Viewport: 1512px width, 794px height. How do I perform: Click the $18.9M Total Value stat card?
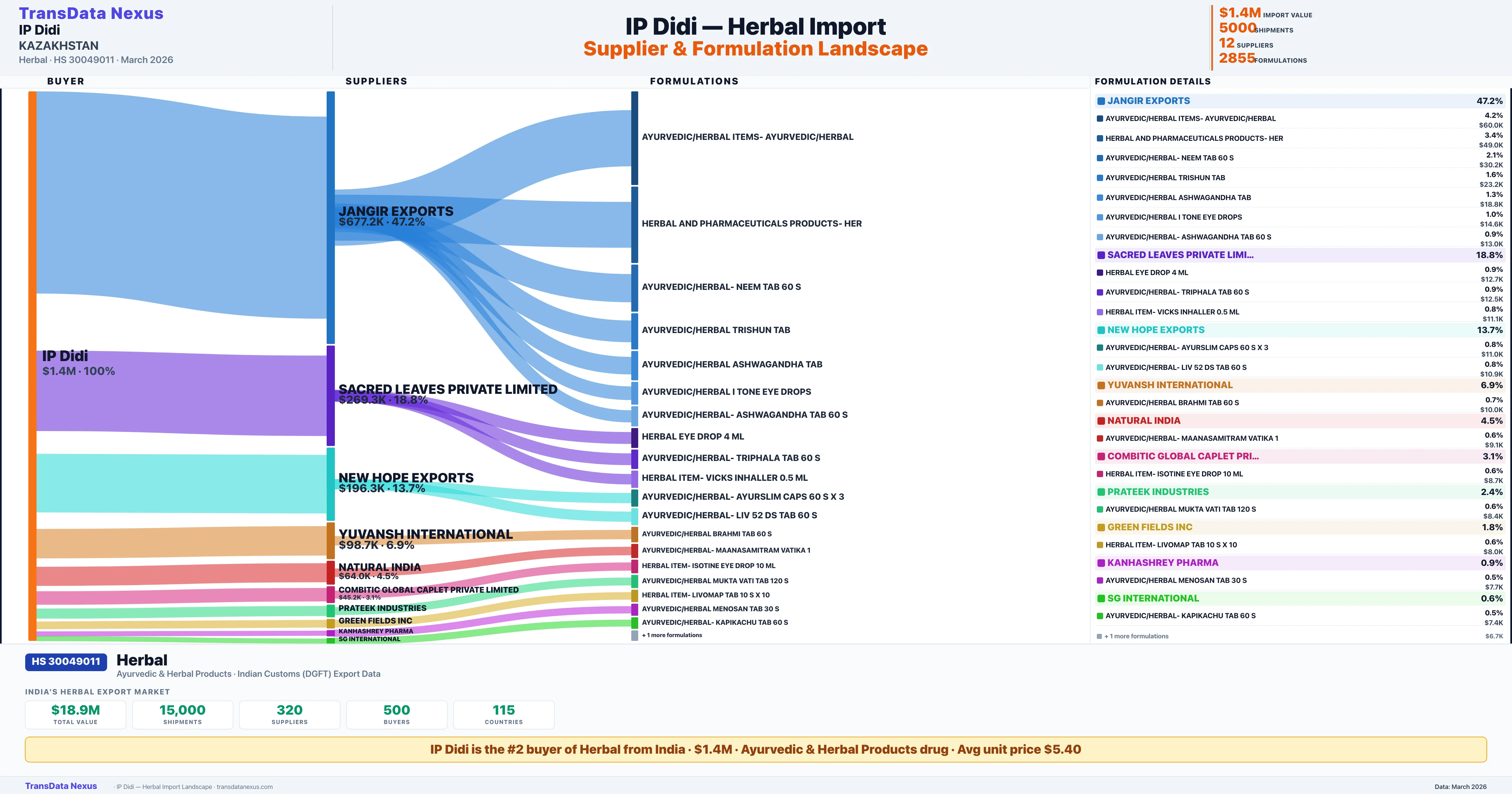(75, 714)
